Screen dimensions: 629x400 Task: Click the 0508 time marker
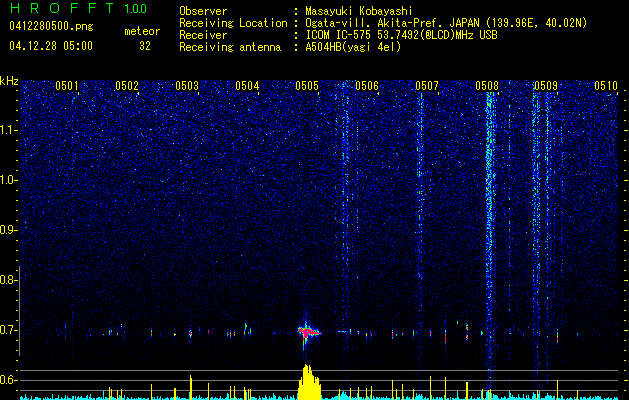click(487, 86)
